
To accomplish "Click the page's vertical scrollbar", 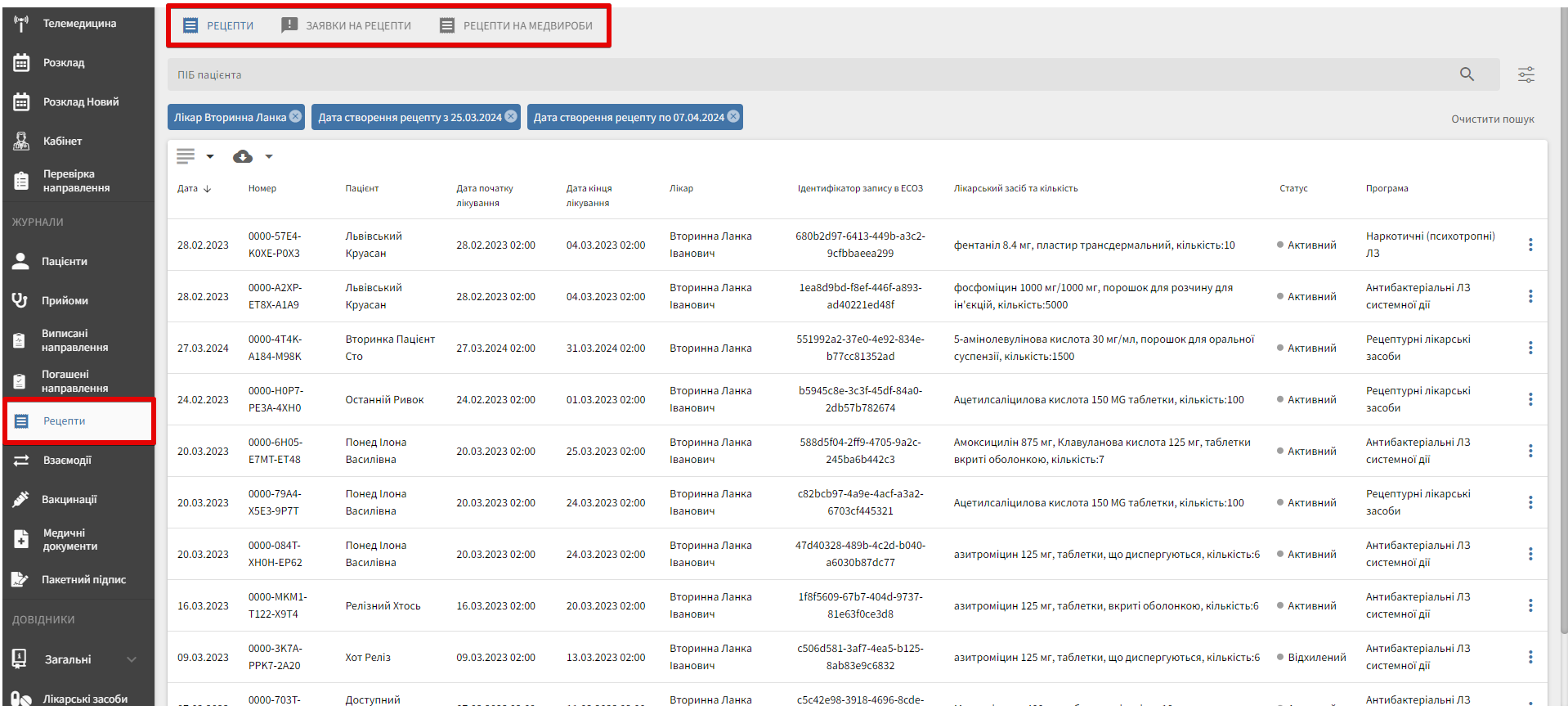I will pos(1563,327).
